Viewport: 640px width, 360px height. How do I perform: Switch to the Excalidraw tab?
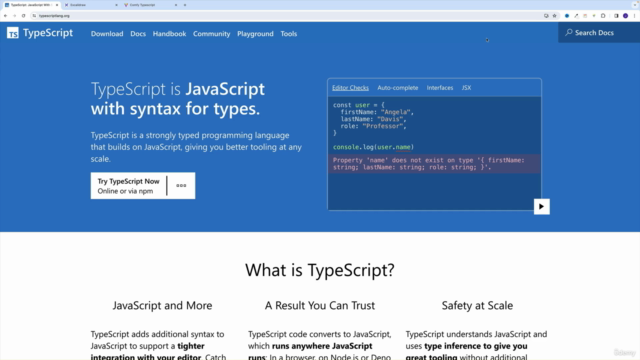pos(91,5)
